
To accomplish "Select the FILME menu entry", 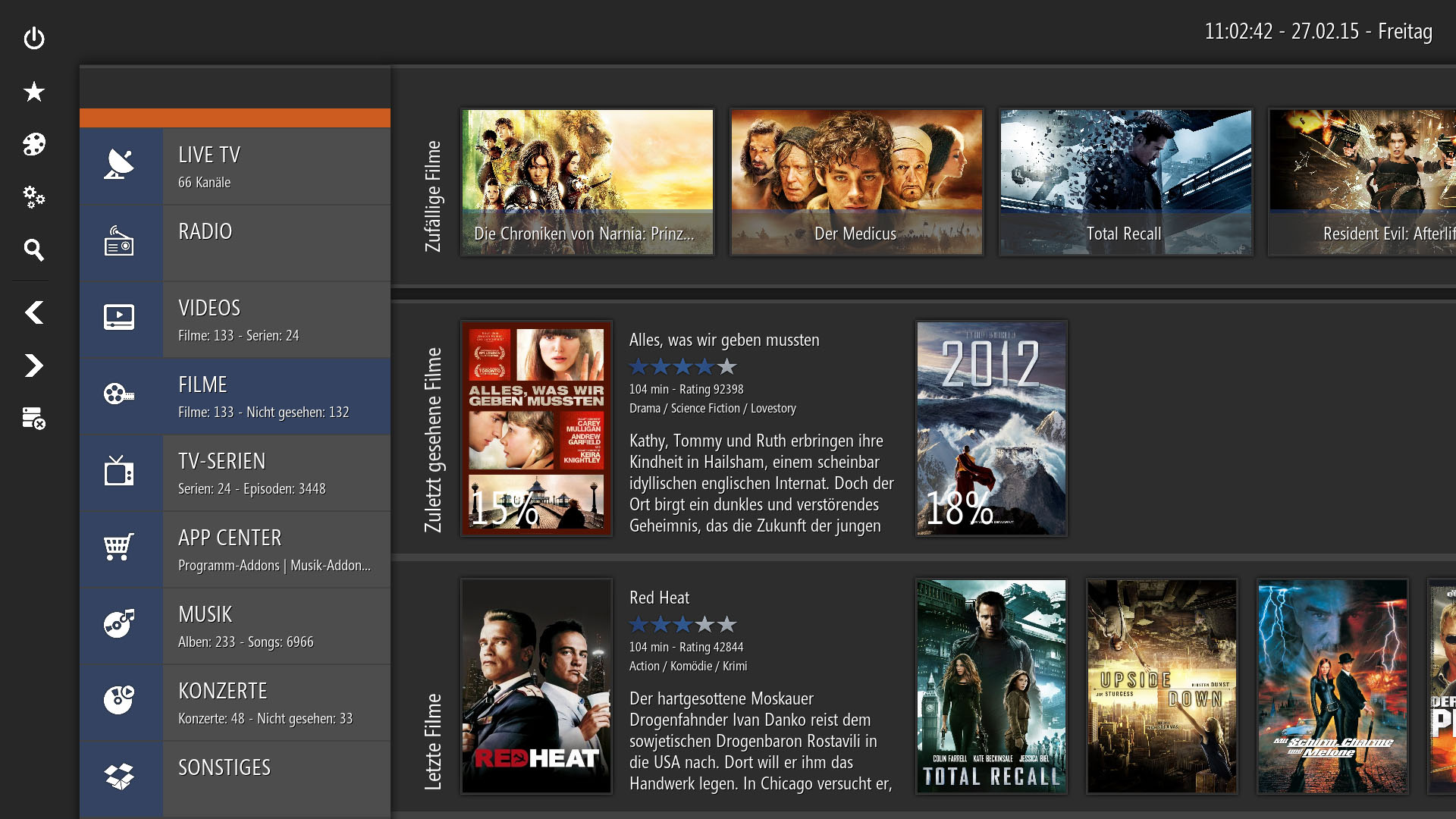I will (x=235, y=396).
